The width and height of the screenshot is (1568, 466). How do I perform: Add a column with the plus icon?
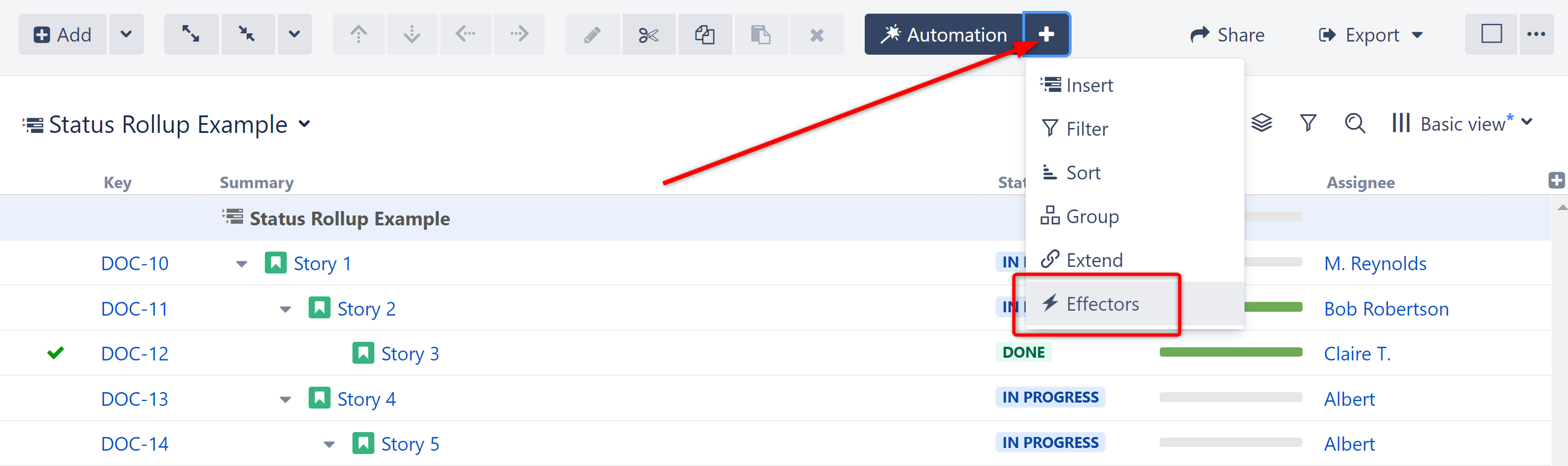coord(1556,180)
